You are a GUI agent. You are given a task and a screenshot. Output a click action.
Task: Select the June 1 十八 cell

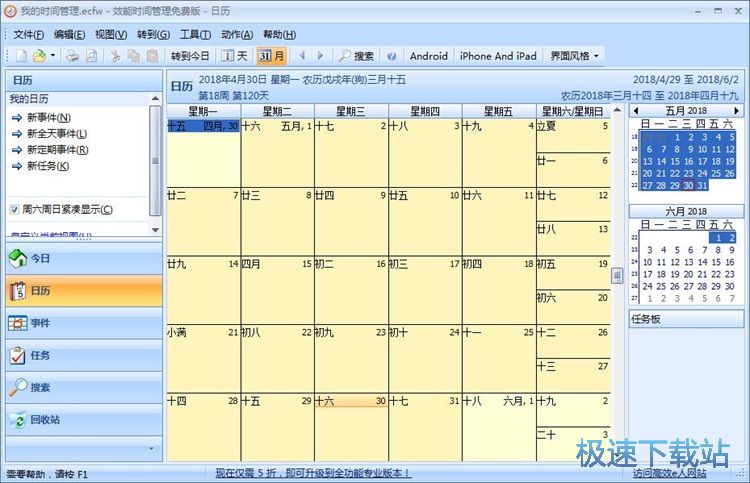tap(499, 428)
